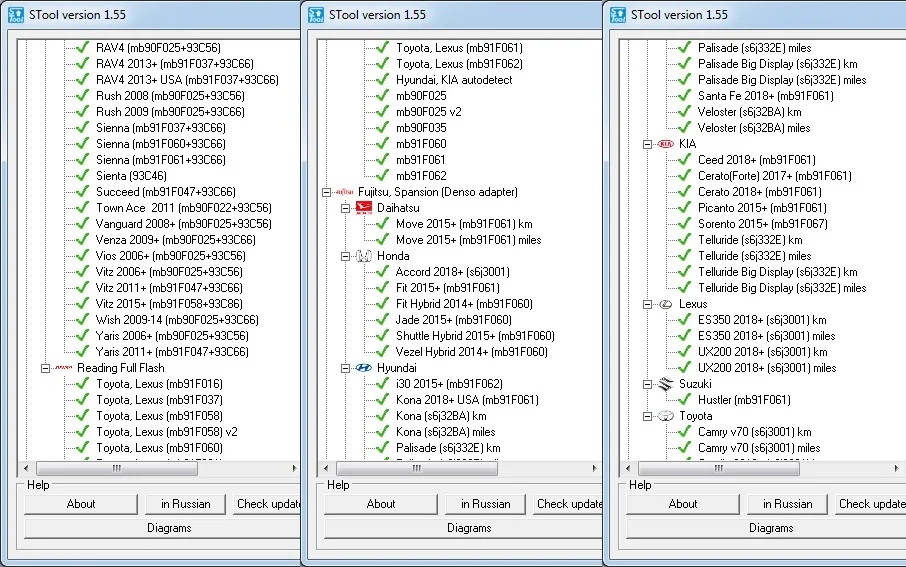Click horizontal scrollbar thumb in left window
The image size is (906, 567).
tap(117, 468)
